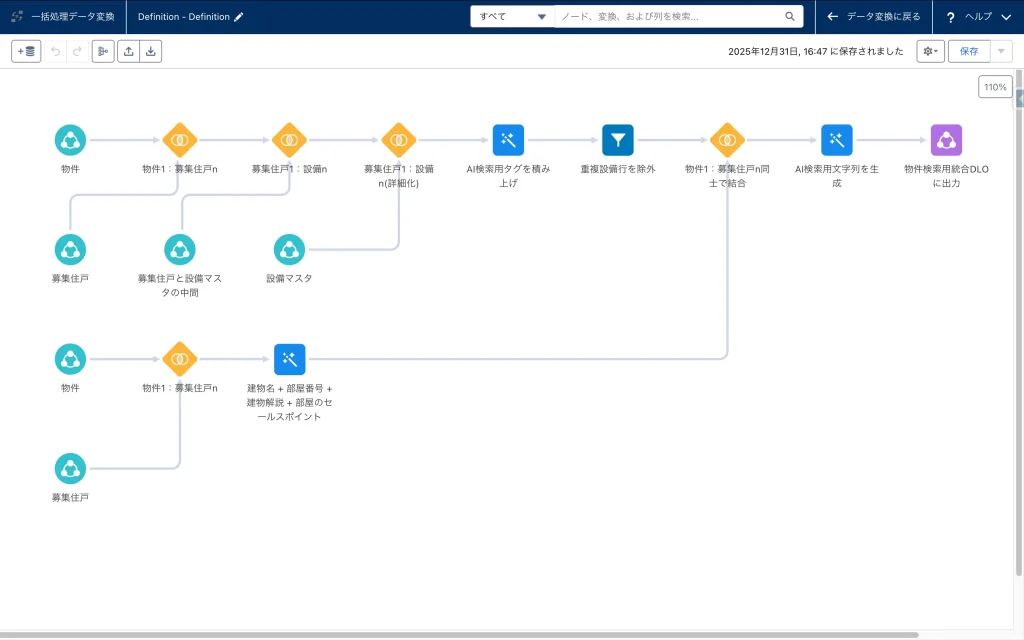Open the すべて search scope dropdown

512,17
